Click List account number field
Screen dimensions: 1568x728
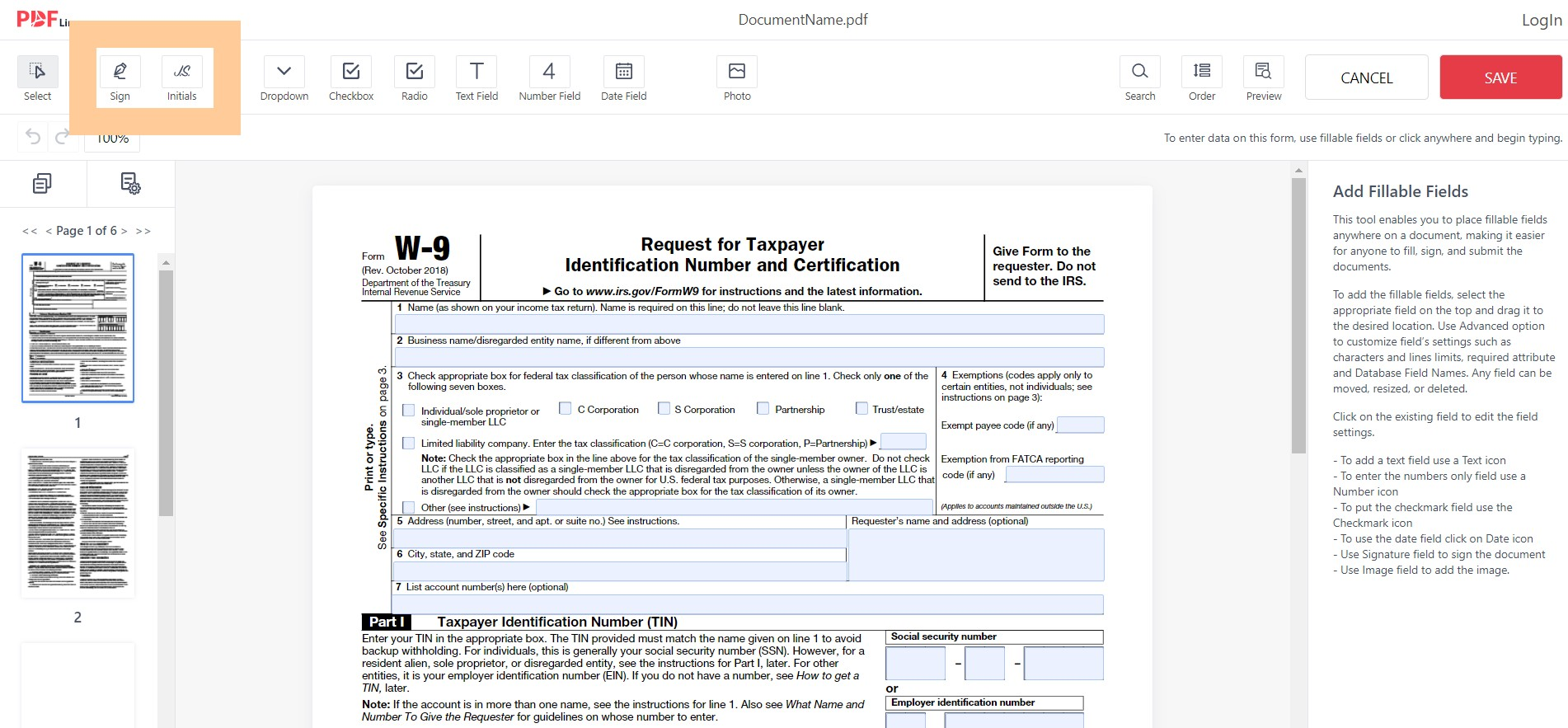[749, 604]
